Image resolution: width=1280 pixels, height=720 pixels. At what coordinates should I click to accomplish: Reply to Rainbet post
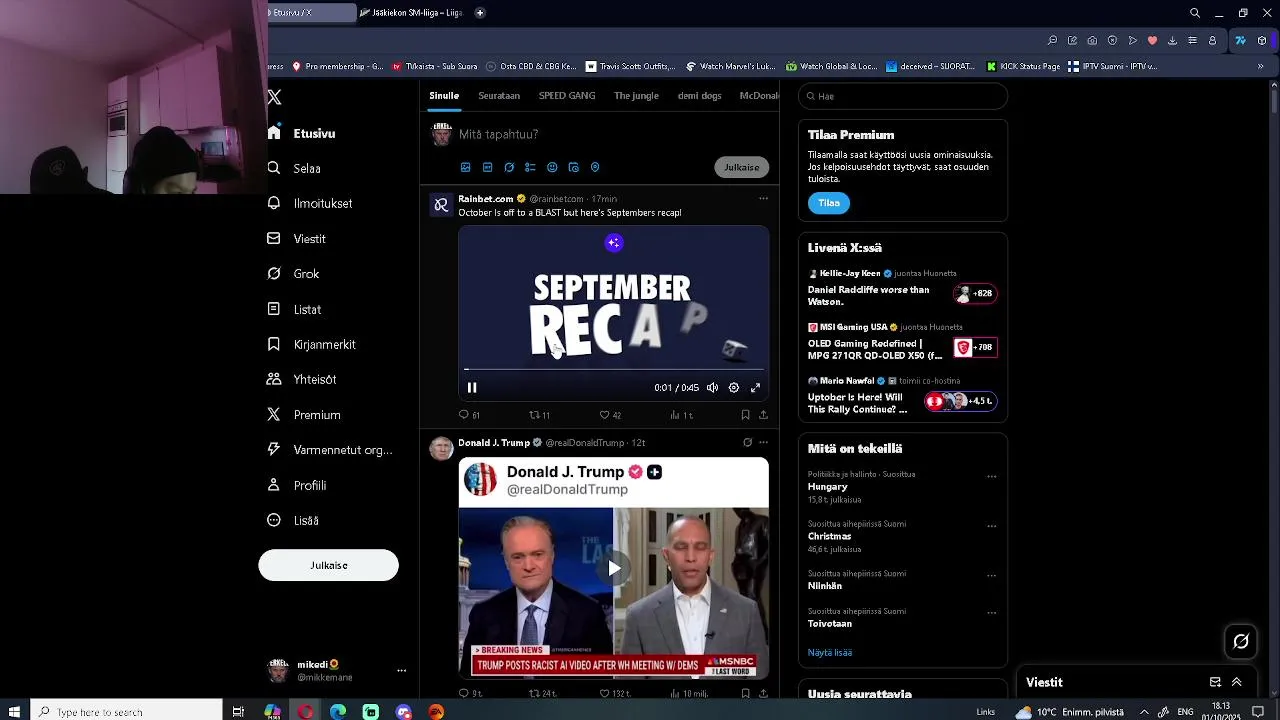(x=469, y=415)
